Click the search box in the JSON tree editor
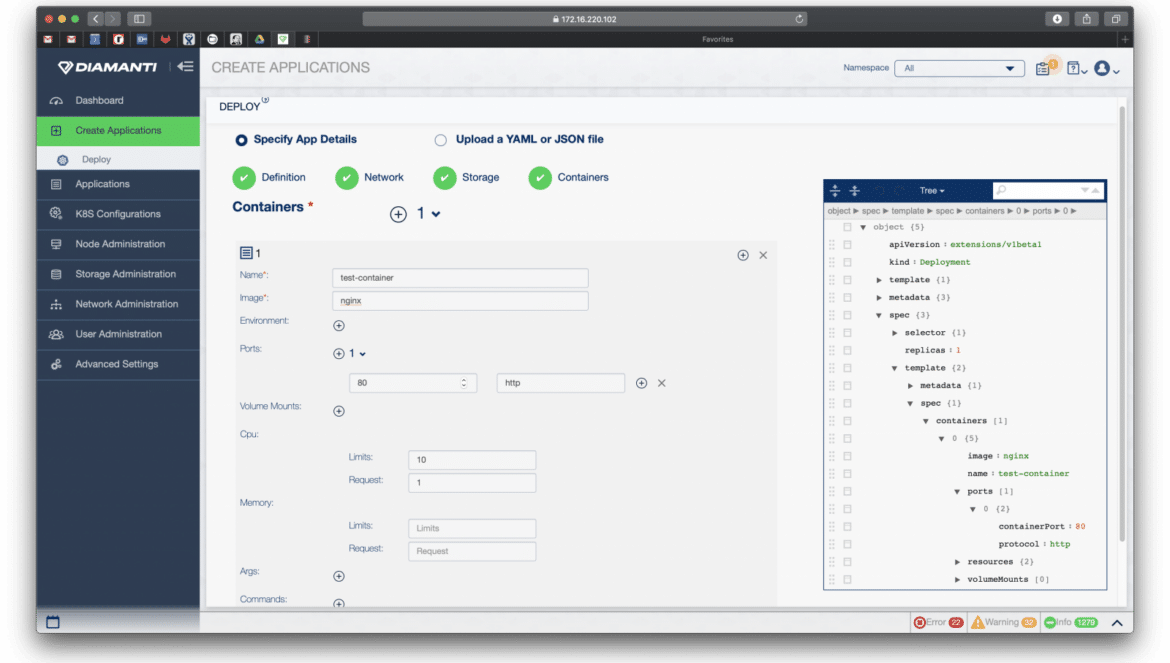1170x663 pixels. click(x=1048, y=191)
